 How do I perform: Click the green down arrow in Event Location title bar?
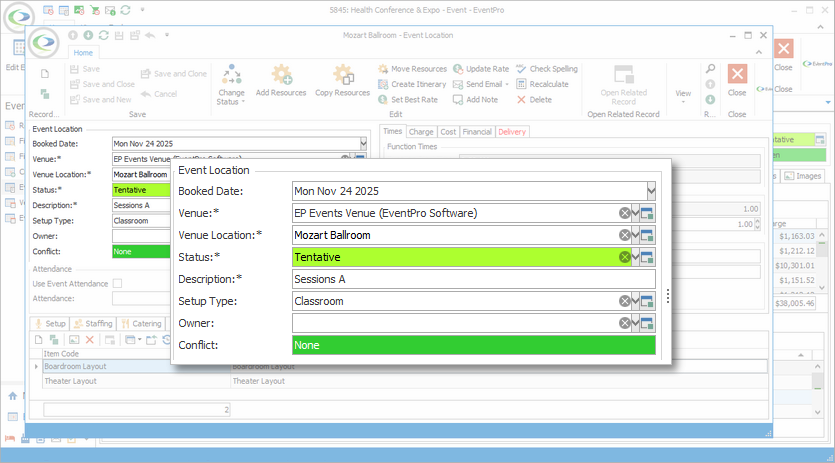tap(88, 35)
